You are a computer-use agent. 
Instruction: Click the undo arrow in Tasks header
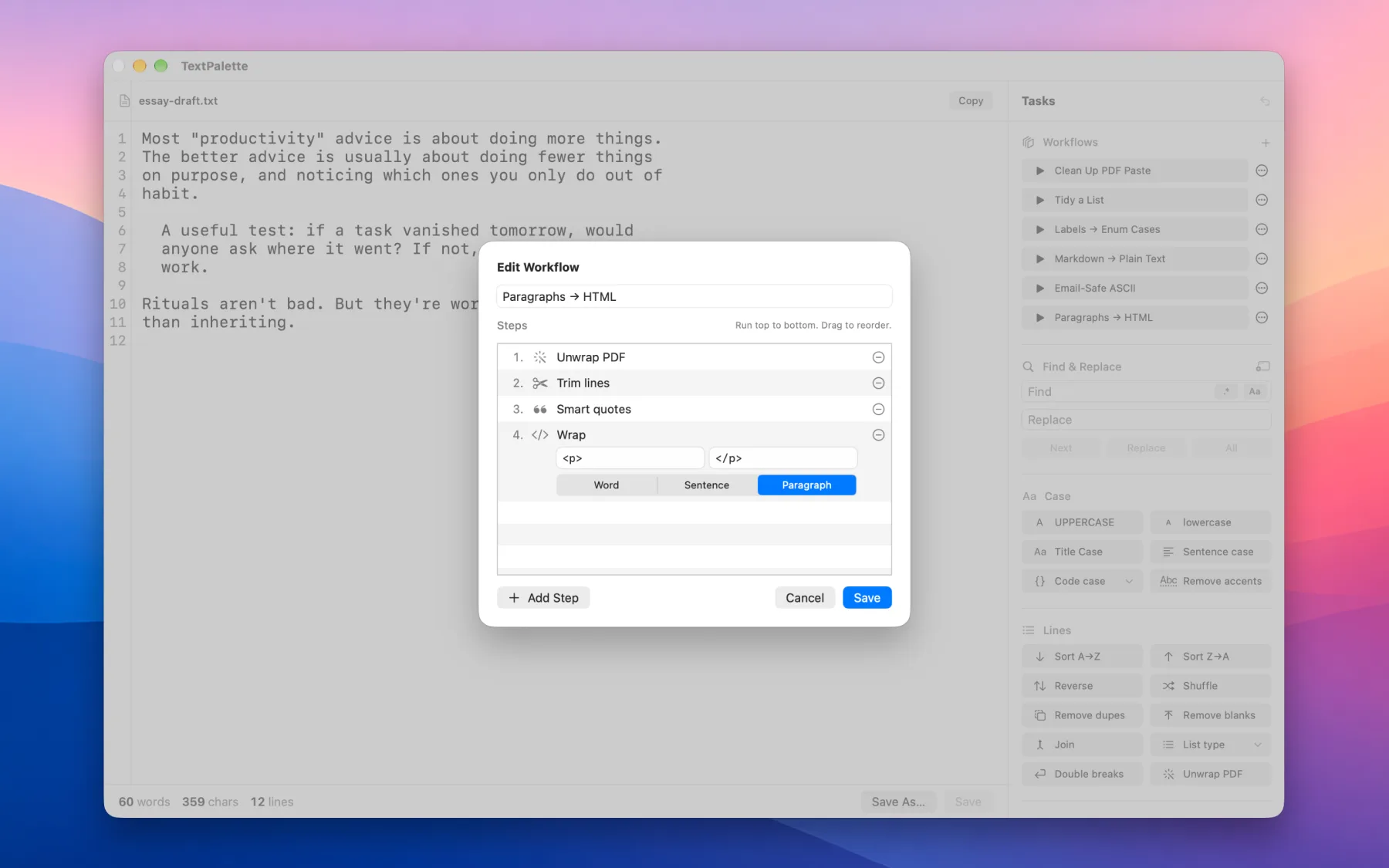[1265, 101]
